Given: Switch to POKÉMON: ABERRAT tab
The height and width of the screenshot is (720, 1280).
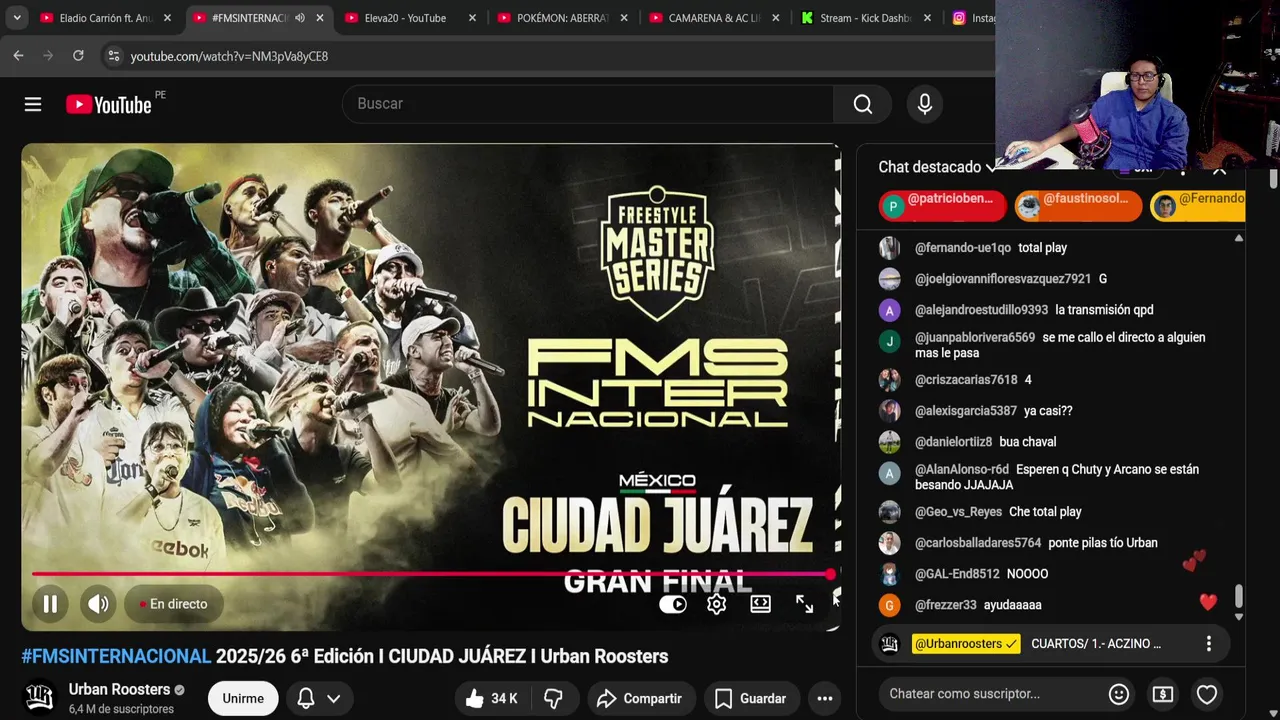Looking at the screenshot, I should (562, 18).
